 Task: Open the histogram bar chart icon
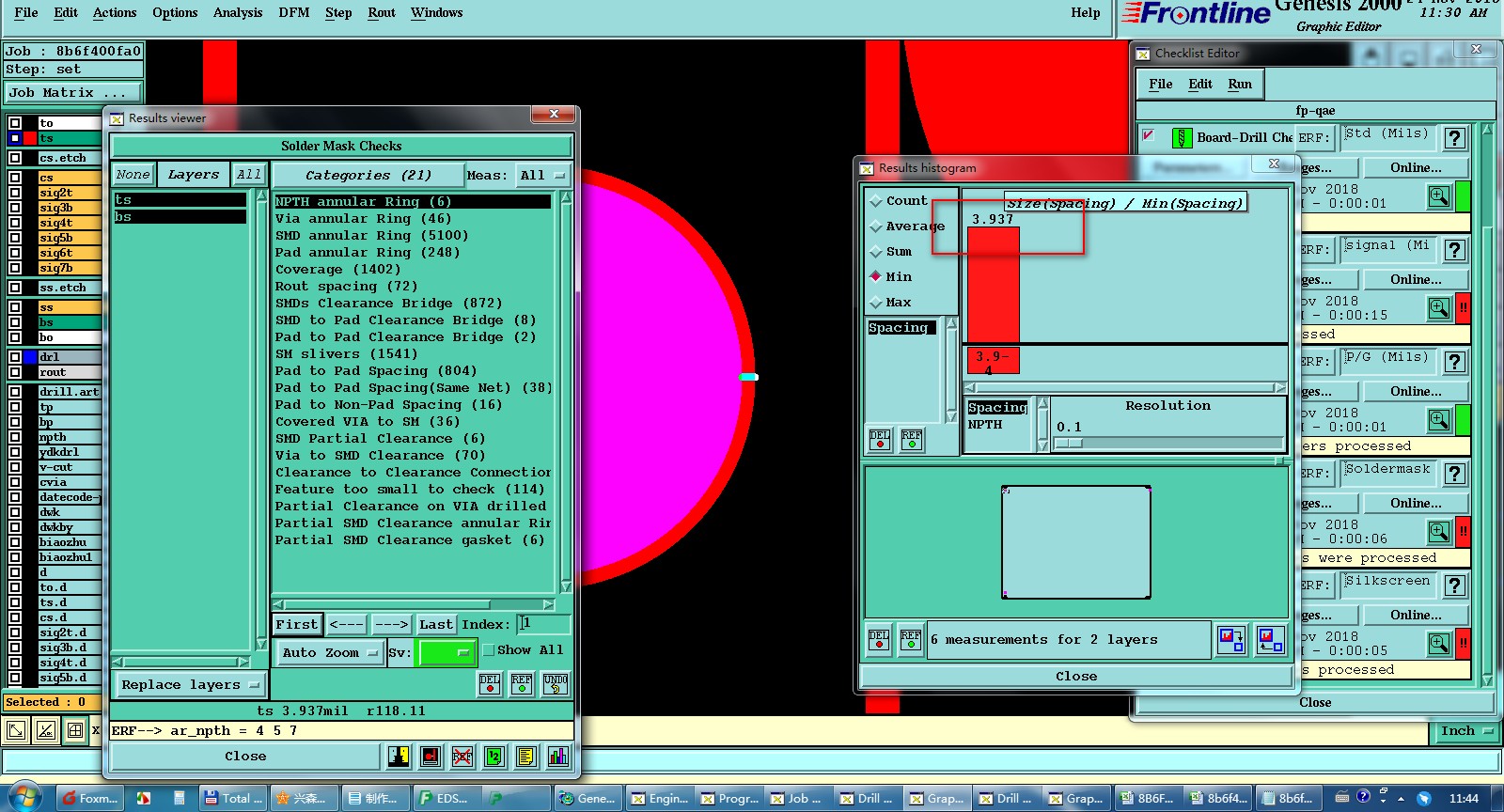pos(558,757)
